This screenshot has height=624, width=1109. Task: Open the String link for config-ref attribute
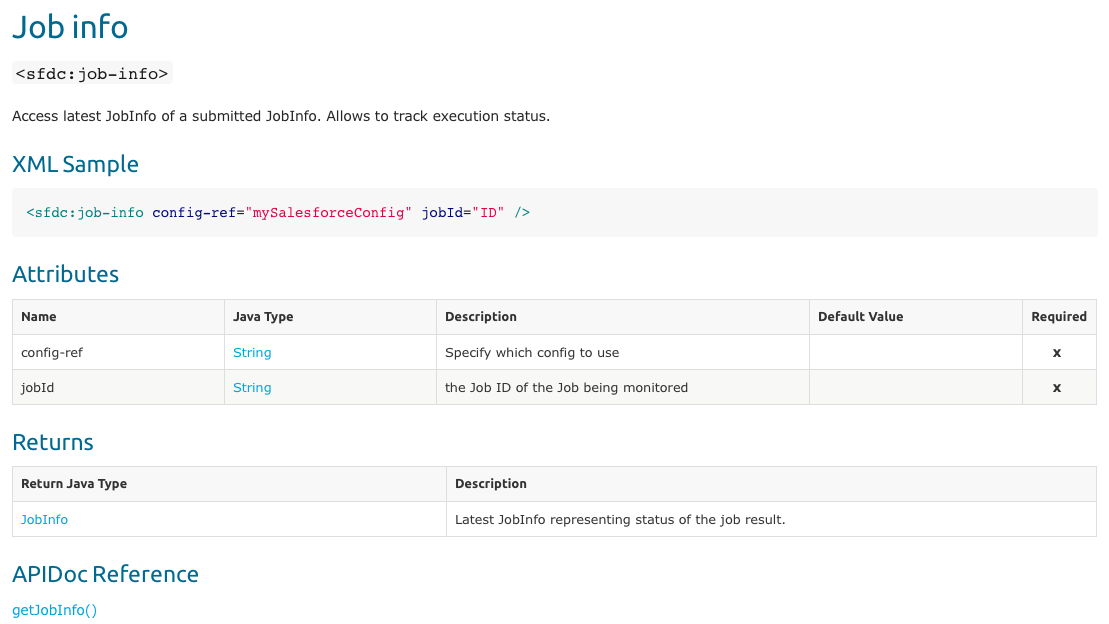coord(252,352)
